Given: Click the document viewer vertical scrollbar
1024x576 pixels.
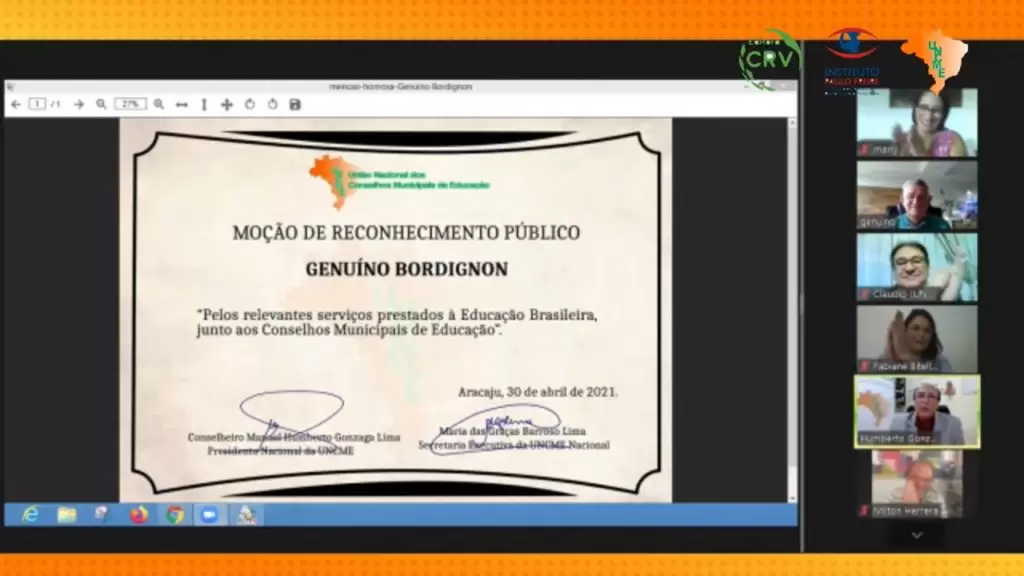Looking at the screenshot, I should pyautogui.click(x=792, y=300).
